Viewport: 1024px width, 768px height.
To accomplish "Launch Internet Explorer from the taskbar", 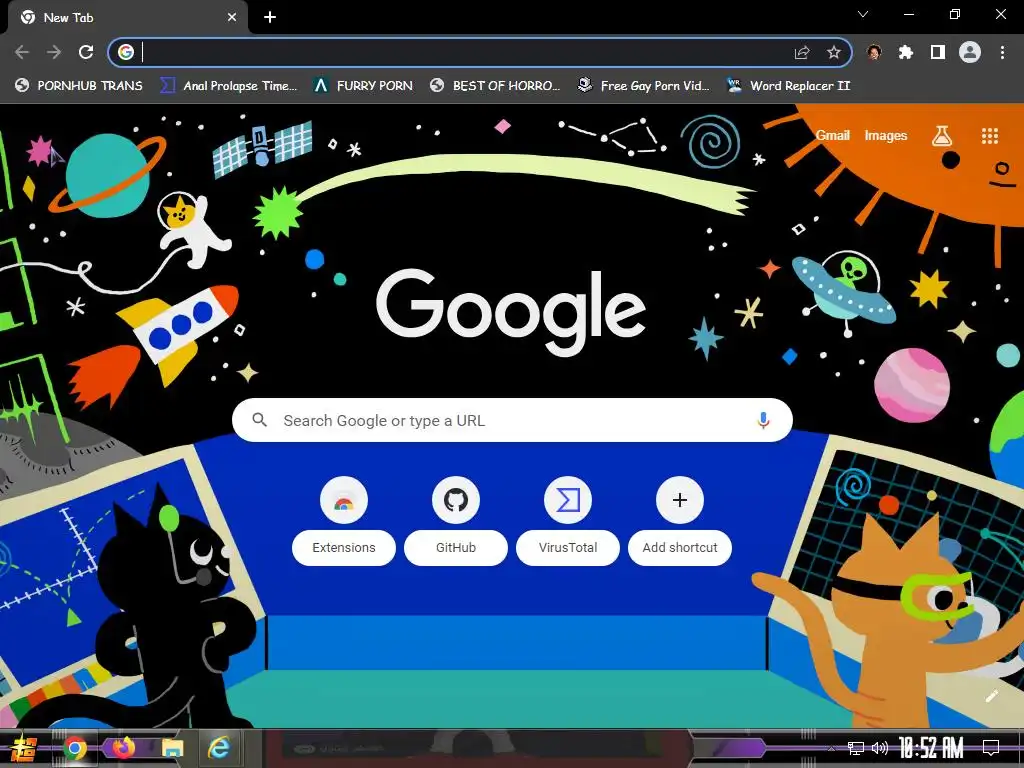I will (219, 748).
